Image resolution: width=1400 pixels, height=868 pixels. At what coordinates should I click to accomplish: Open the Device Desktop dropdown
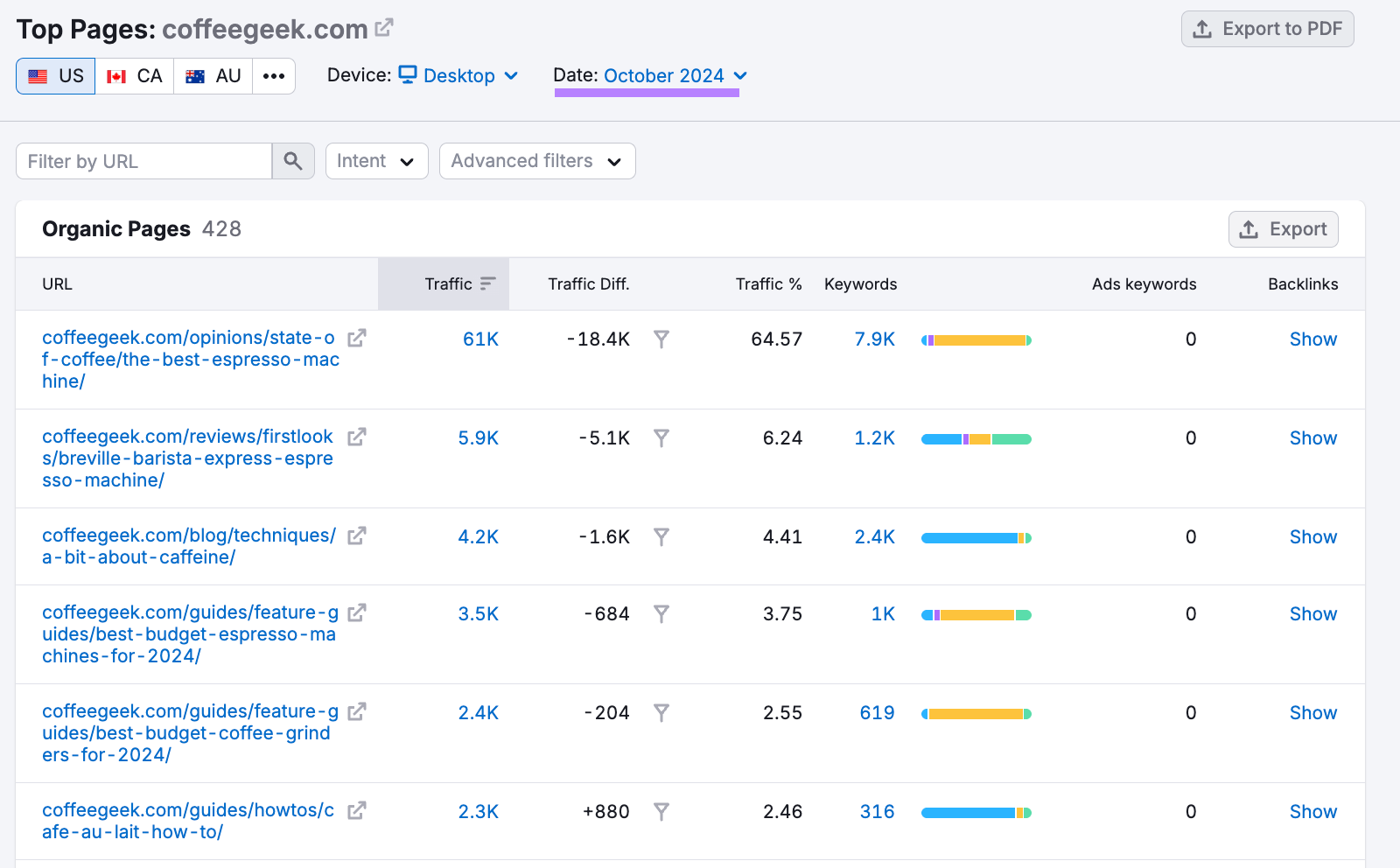458,76
